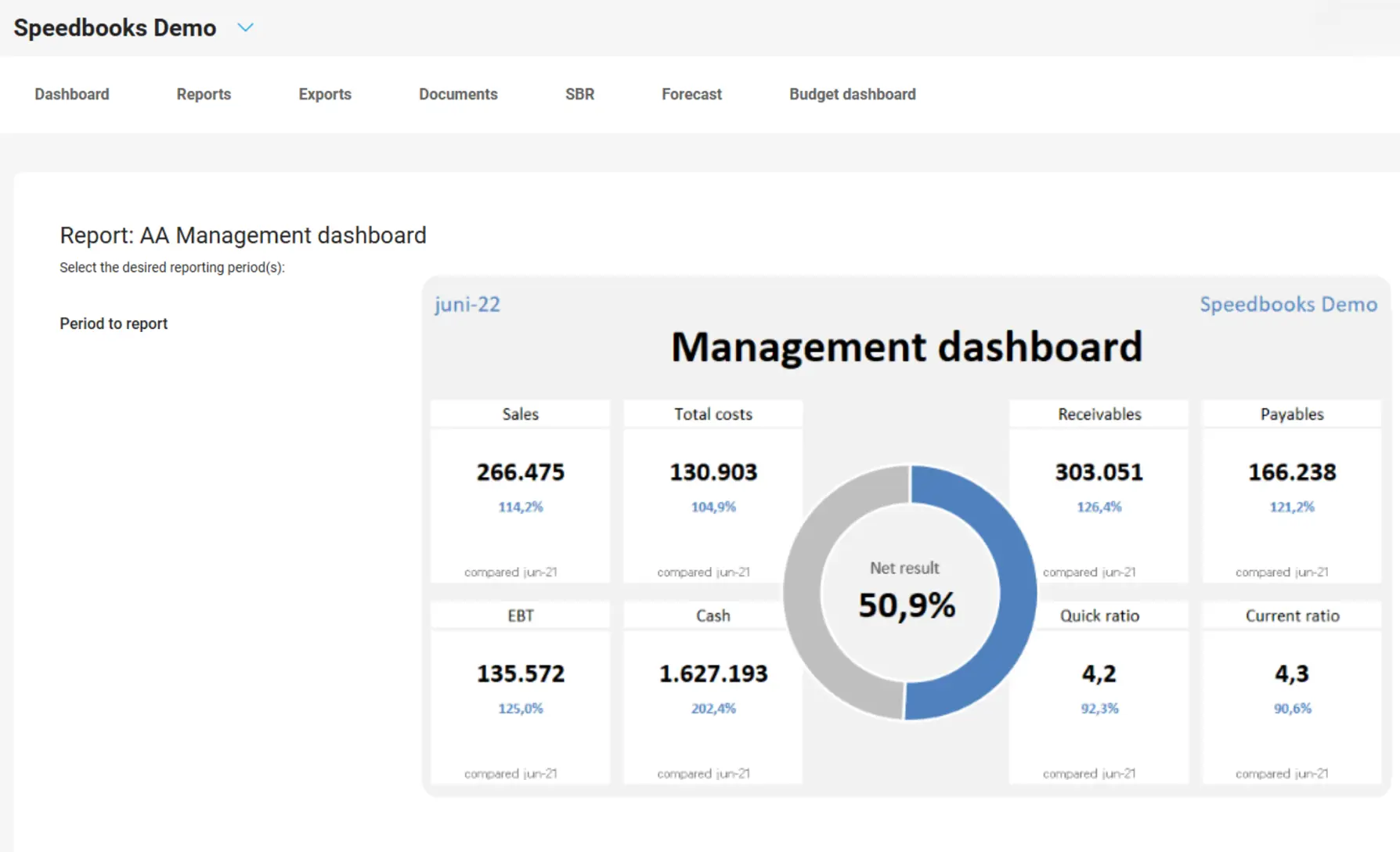1400x852 pixels.
Task: Open the Documents tab
Action: pyautogui.click(x=458, y=94)
